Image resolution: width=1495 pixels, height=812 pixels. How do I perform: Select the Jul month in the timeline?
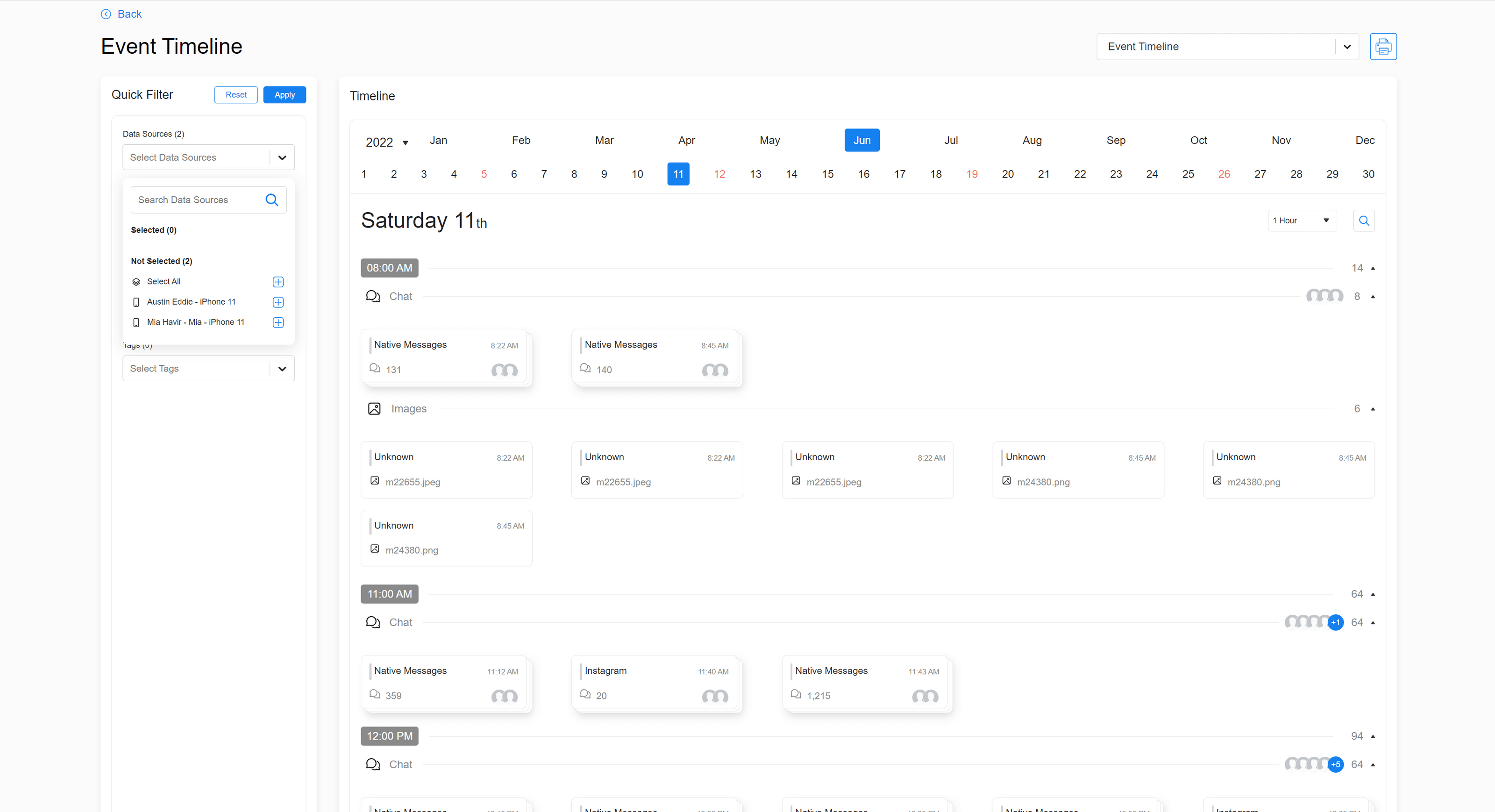951,140
